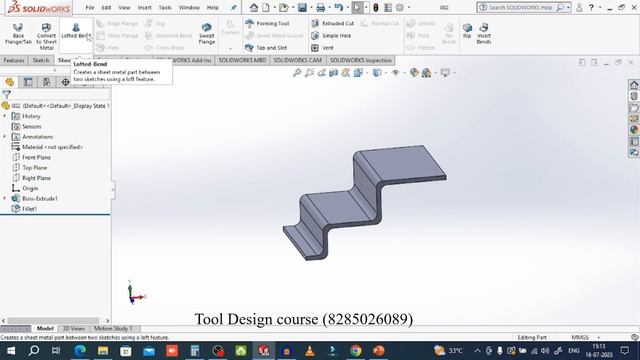The image size is (640, 360).
Task: Switch to the Sketch tab
Action: coord(40,60)
